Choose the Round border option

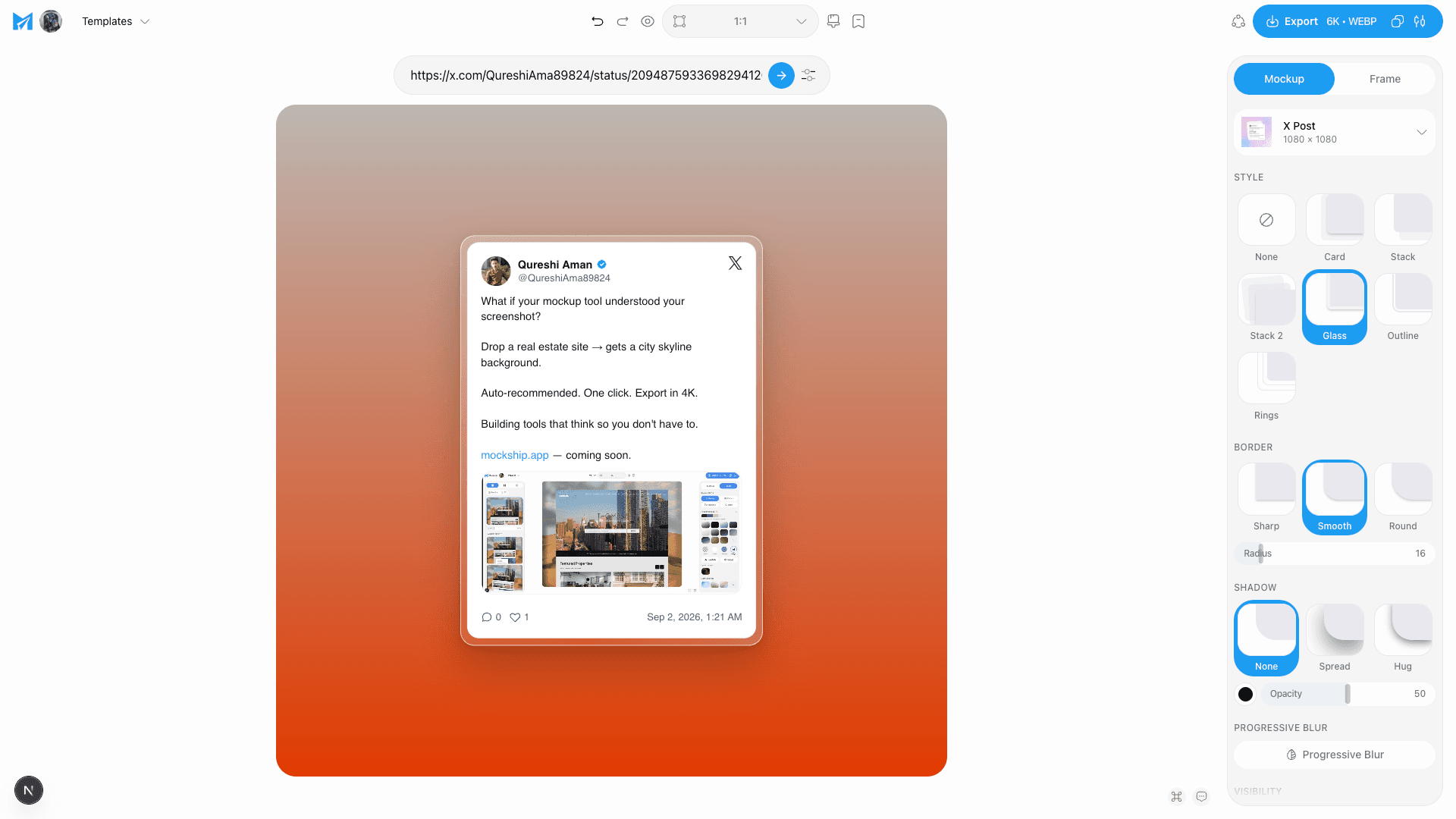coord(1403,497)
